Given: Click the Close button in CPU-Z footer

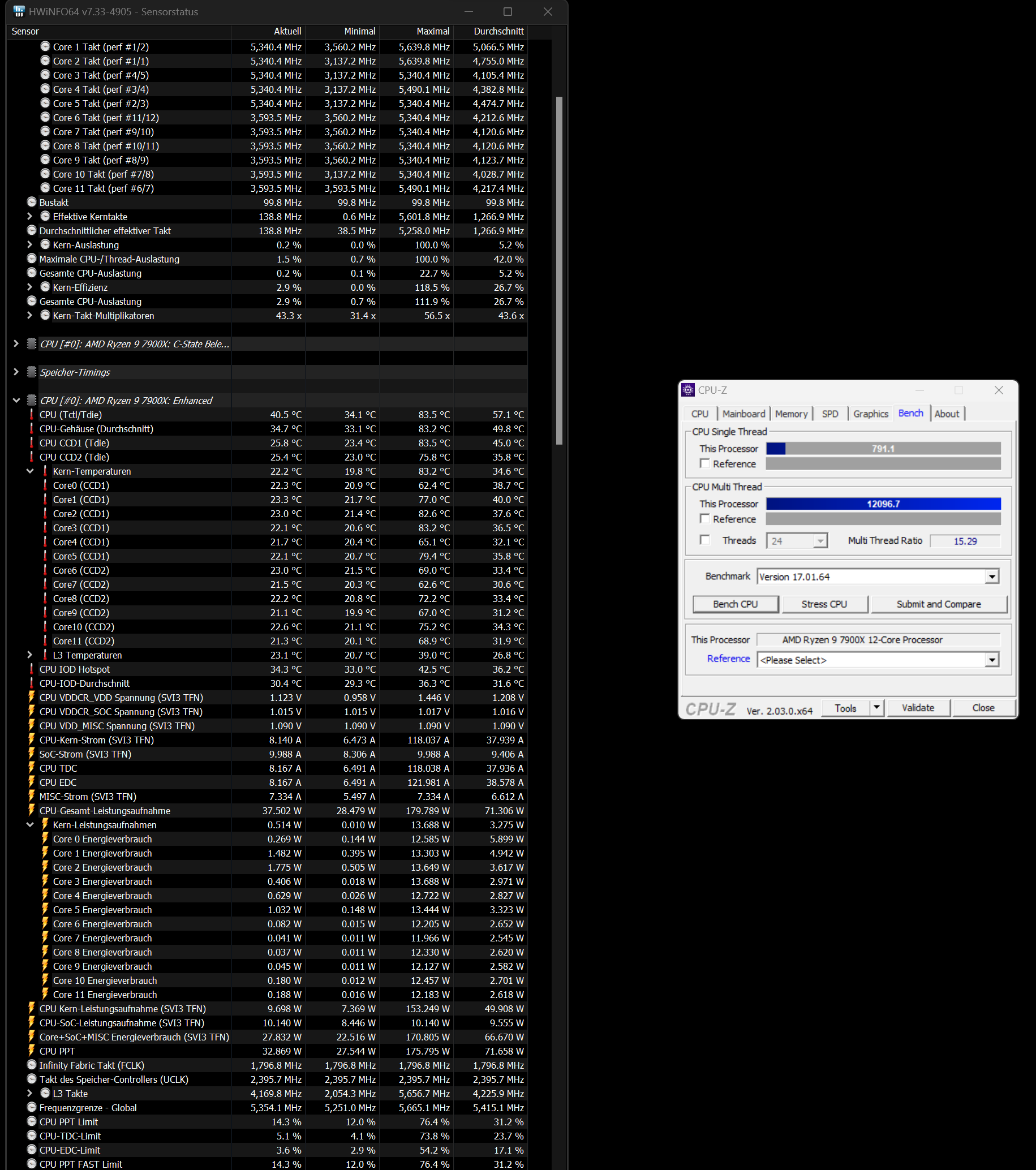Looking at the screenshot, I should point(983,708).
